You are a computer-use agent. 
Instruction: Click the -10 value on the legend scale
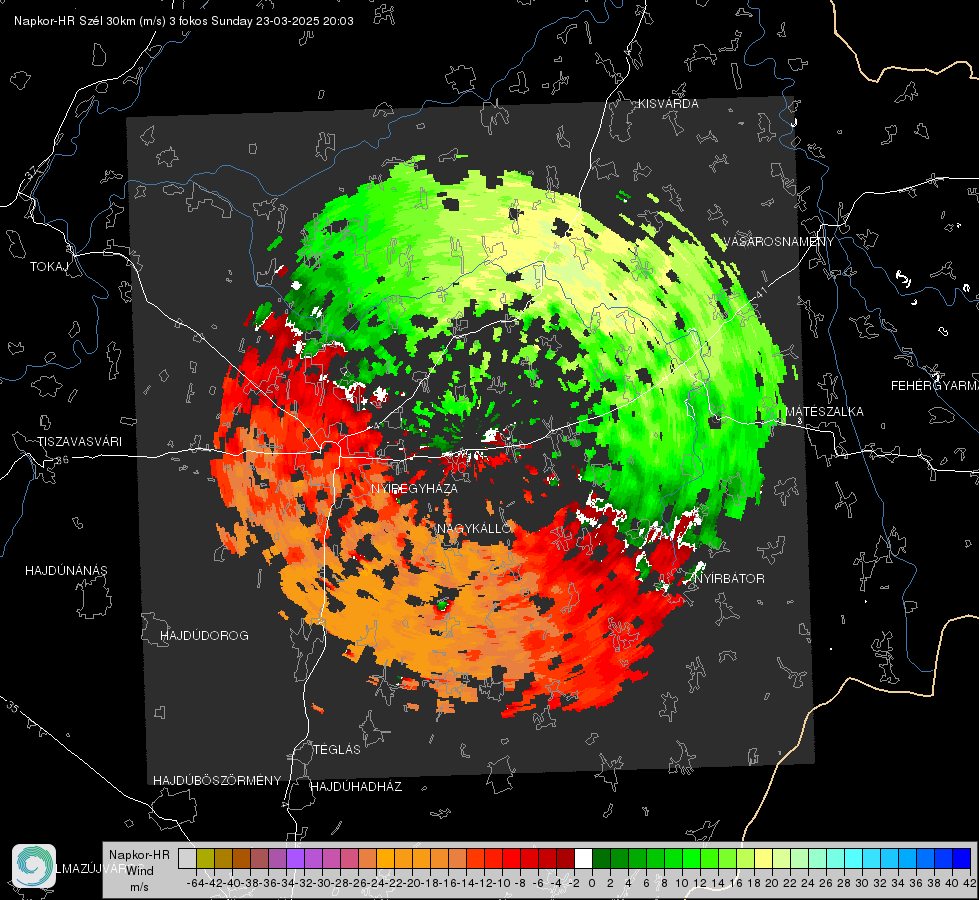[502, 883]
